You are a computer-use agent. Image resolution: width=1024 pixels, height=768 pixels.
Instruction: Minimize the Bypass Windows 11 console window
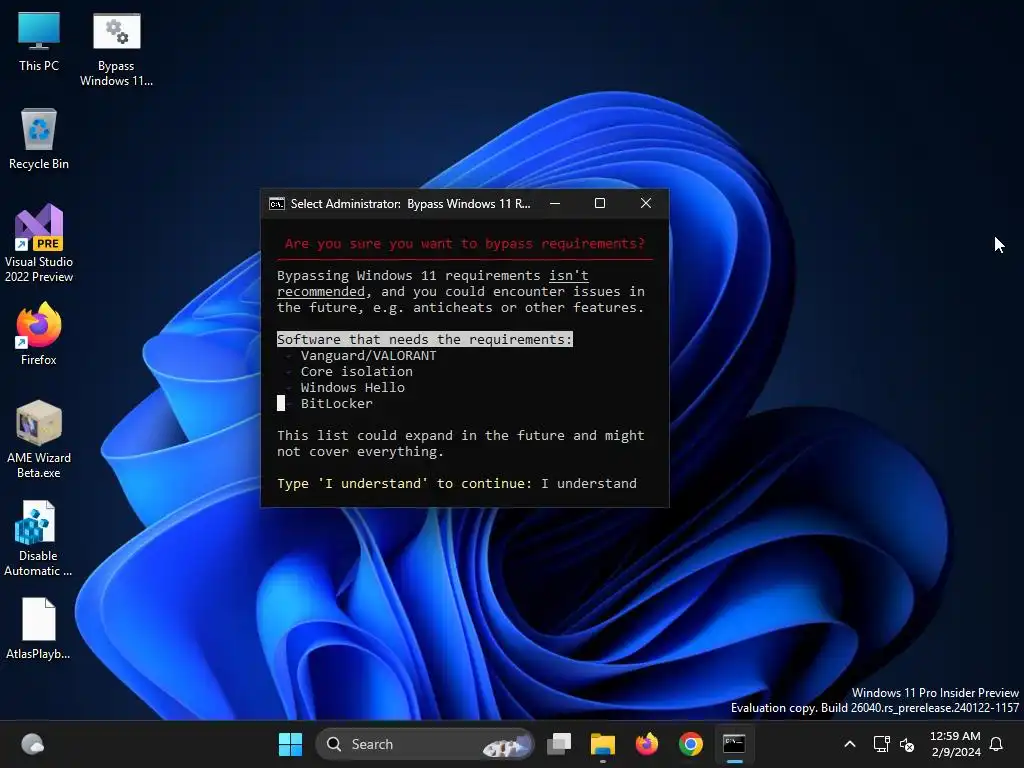pos(555,204)
